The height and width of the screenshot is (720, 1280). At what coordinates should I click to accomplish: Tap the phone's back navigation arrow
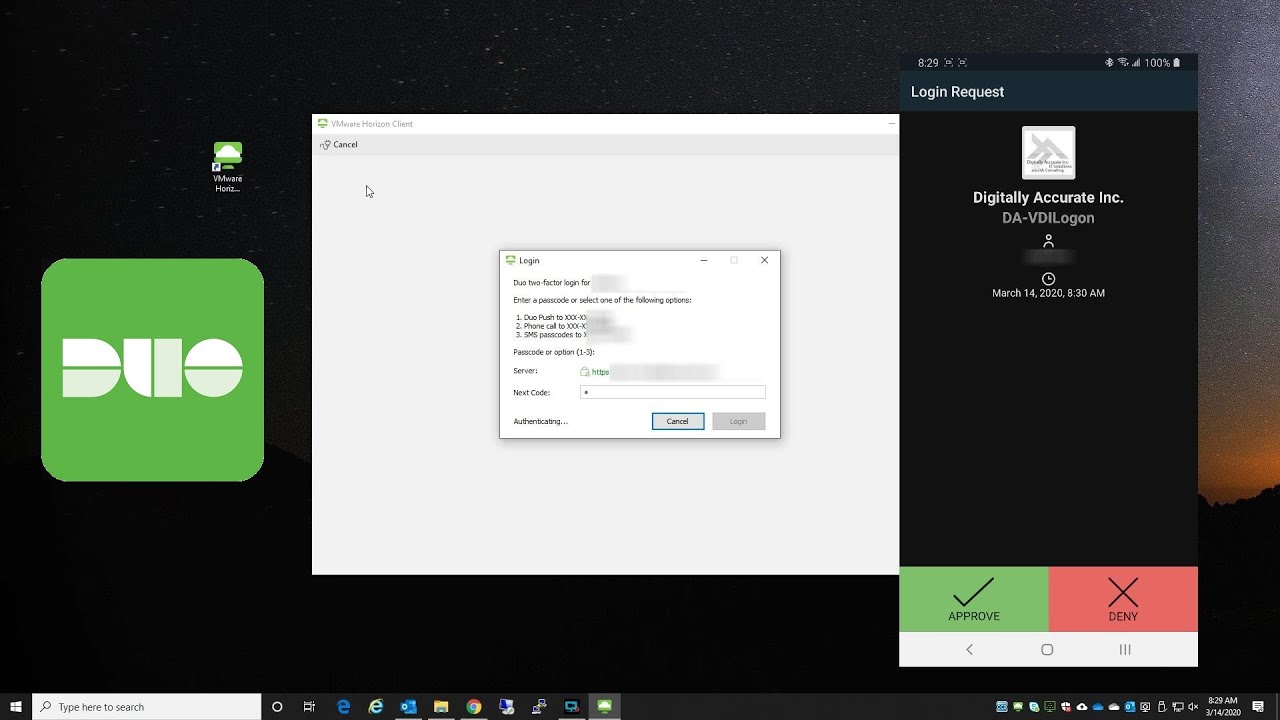(969, 649)
